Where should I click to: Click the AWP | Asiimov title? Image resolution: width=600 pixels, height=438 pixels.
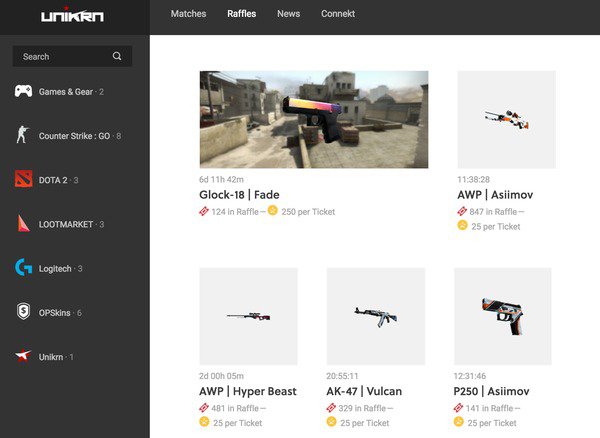pos(495,195)
